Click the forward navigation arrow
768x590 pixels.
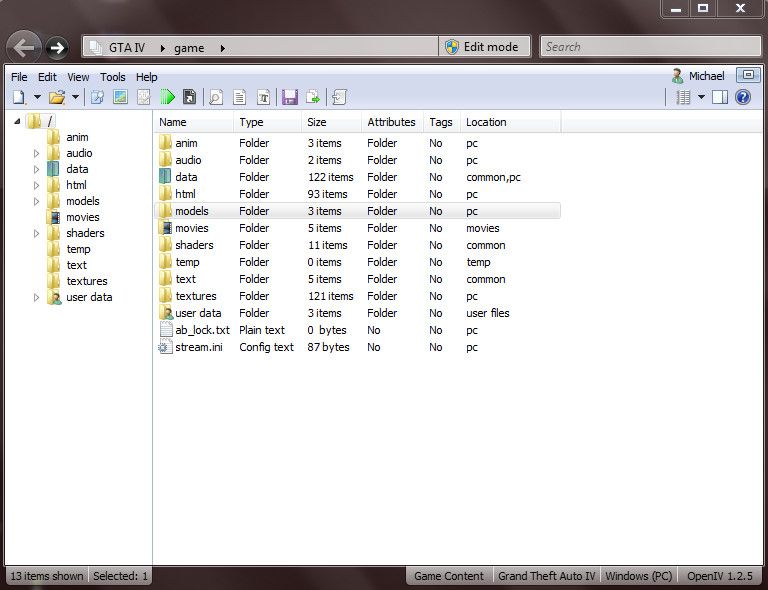click(57, 47)
